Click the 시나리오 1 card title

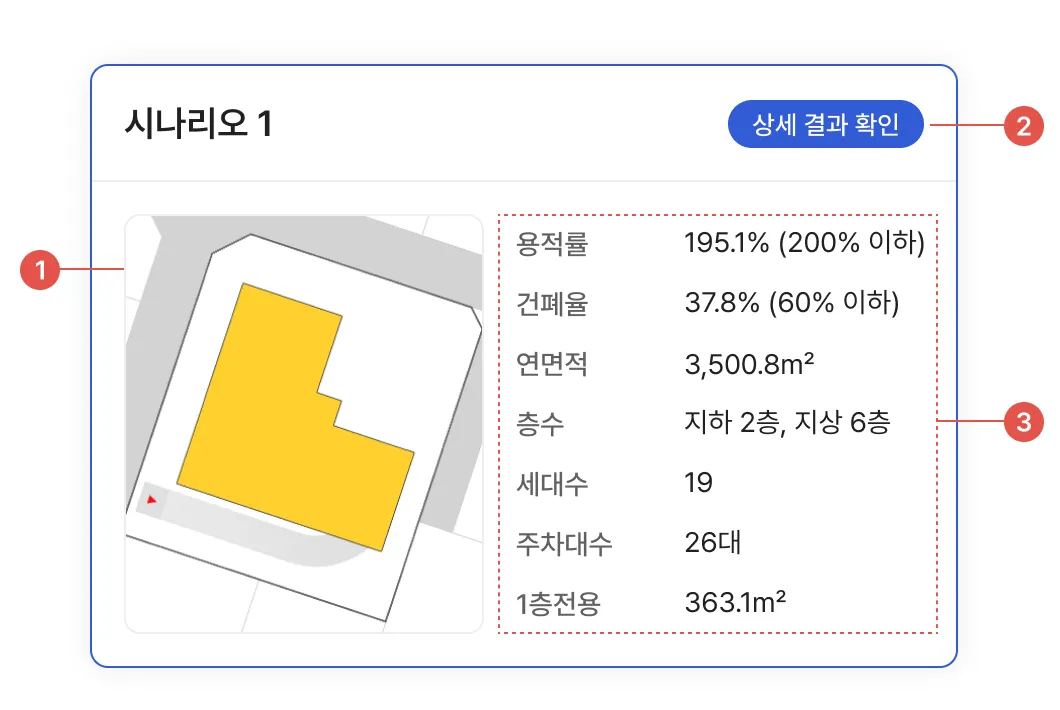[198, 125]
